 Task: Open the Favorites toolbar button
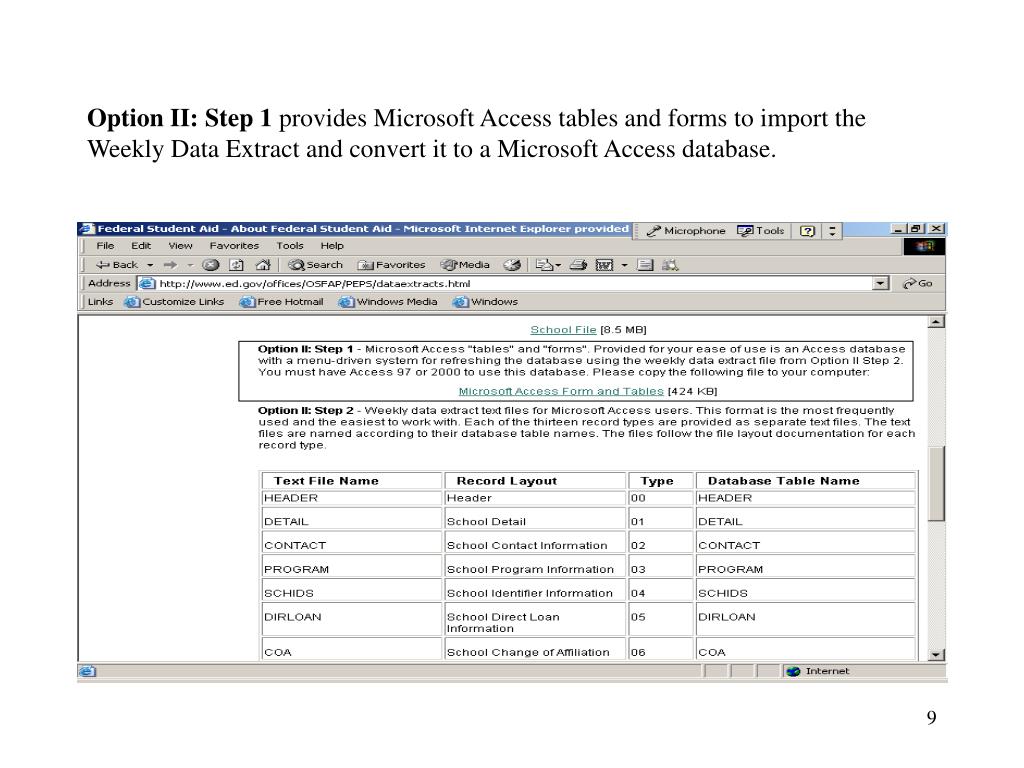coord(391,265)
